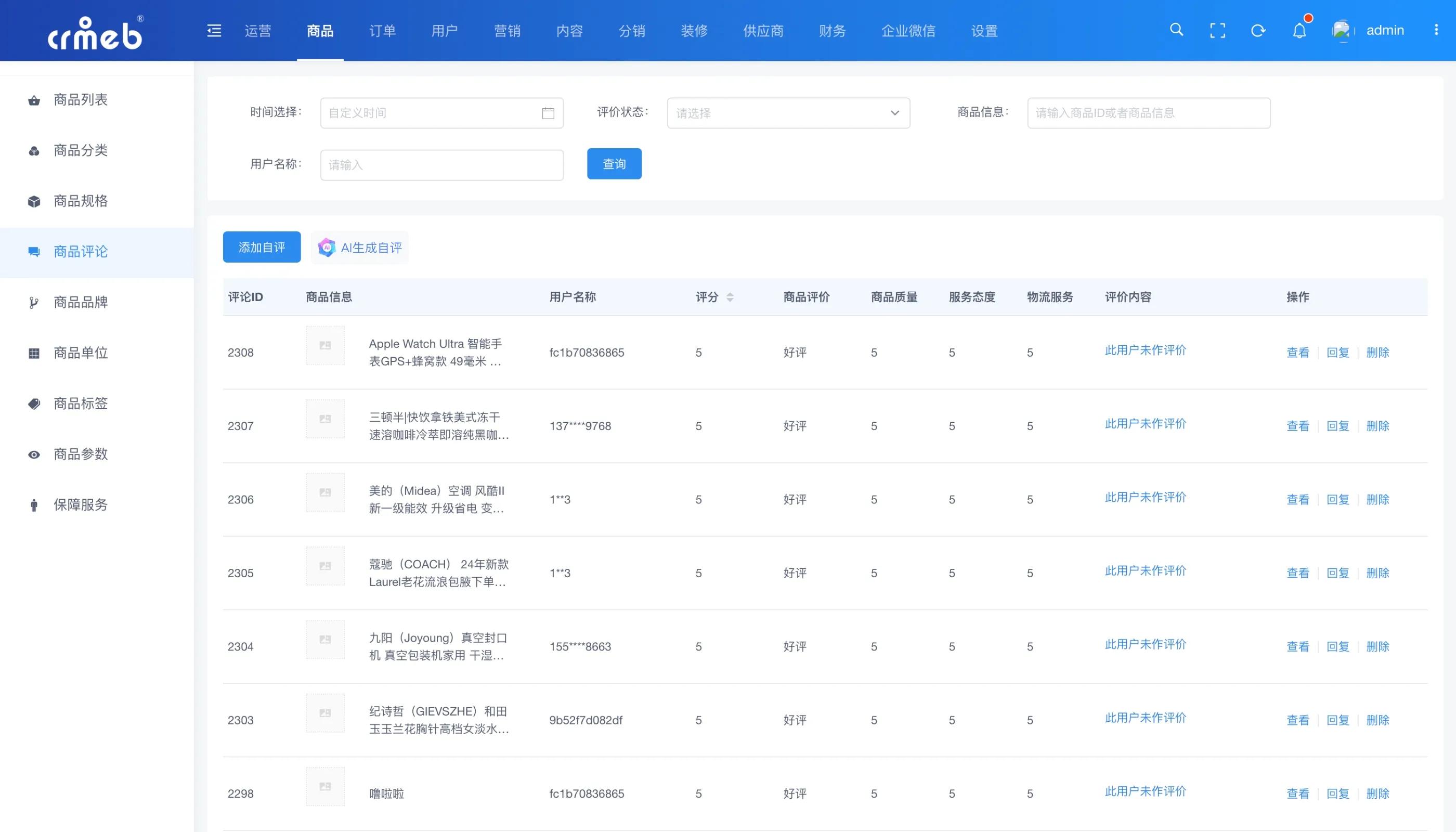
Task: Open the notifications bell
Action: pos(1299,30)
